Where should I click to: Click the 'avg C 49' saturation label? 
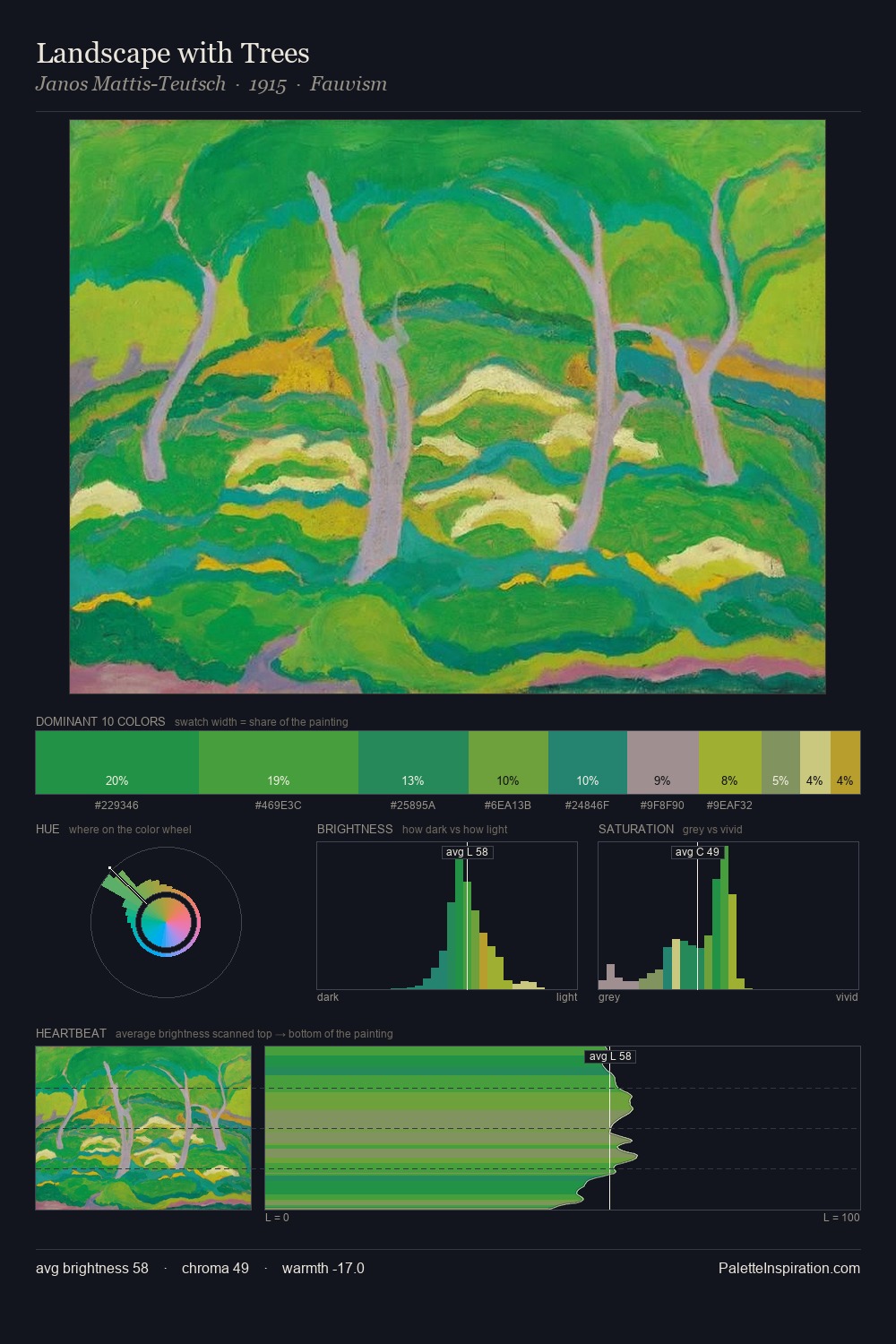pos(697,852)
